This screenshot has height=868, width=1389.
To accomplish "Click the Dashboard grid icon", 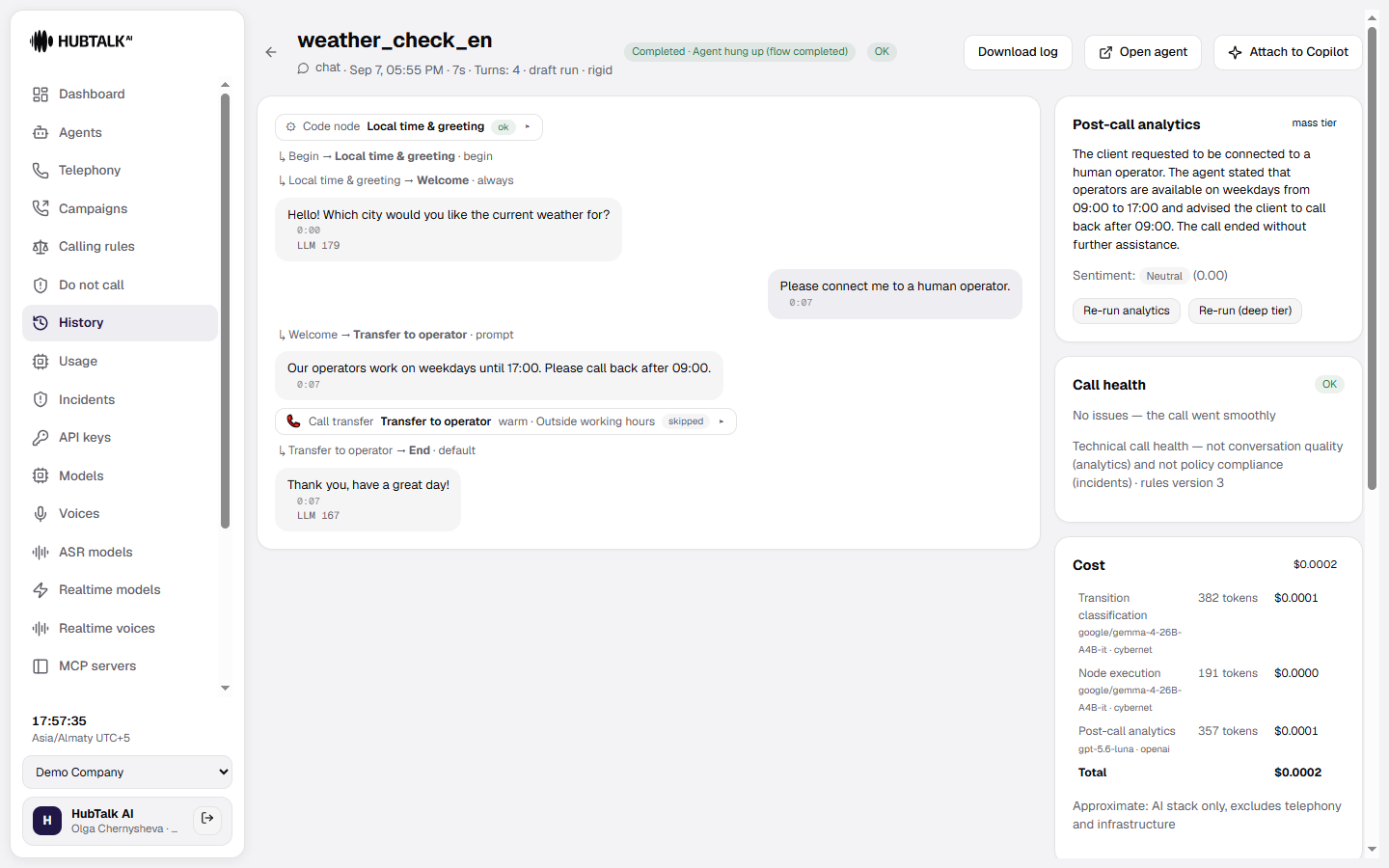I will pyautogui.click(x=41, y=95).
